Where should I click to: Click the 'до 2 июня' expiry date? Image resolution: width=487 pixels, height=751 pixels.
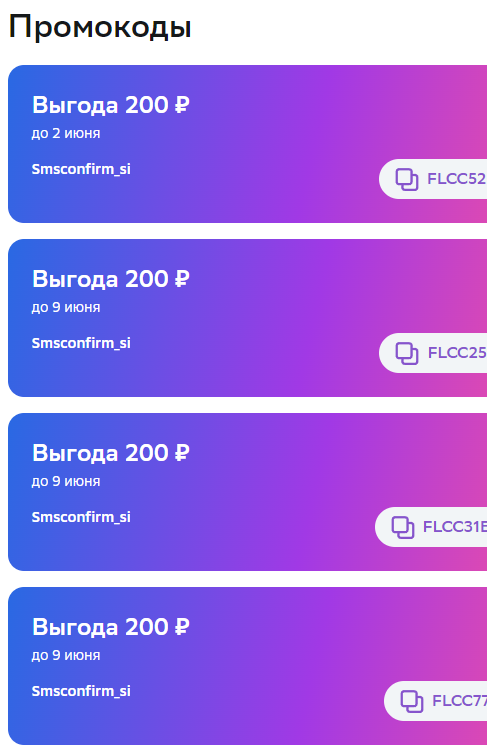(x=66, y=133)
